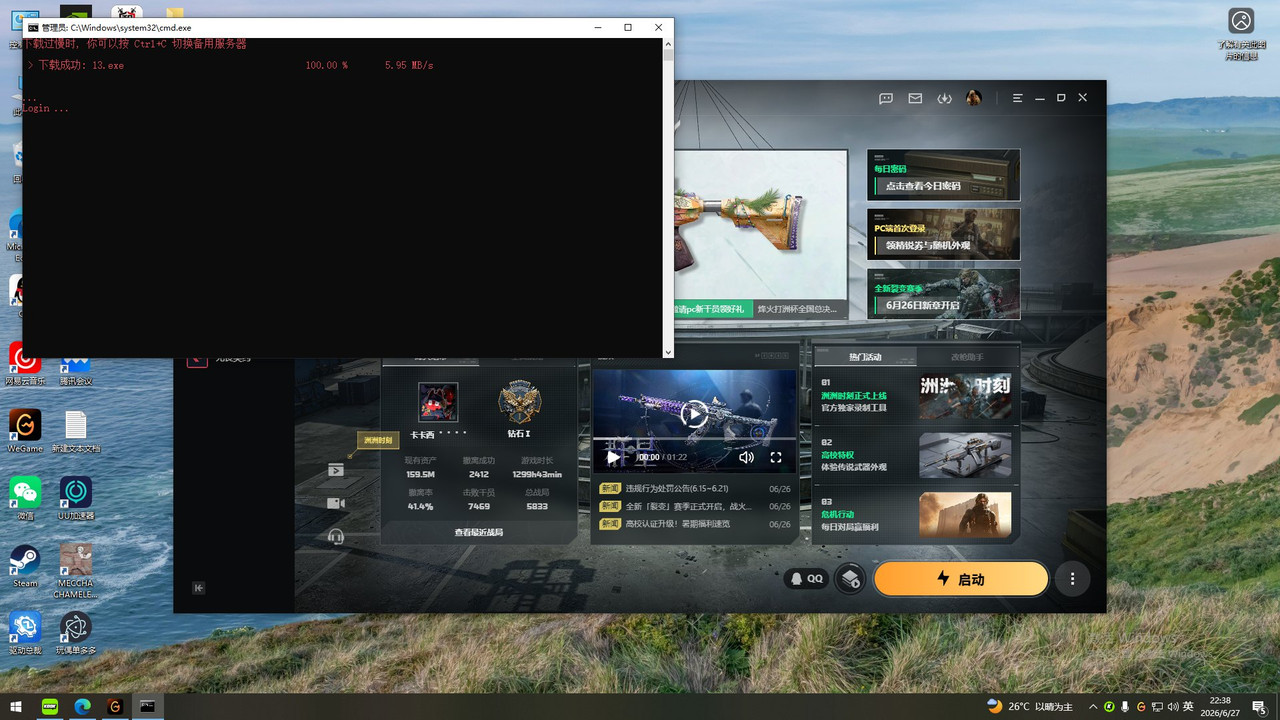Open MECCHA CHAMELEON desktop shortcut

76,571
